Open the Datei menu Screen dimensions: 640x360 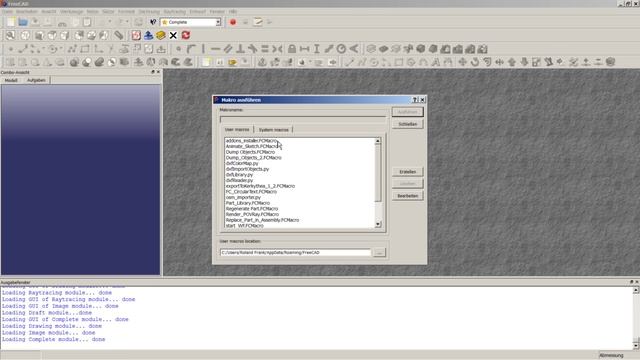pyautogui.click(x=7, y=11)
